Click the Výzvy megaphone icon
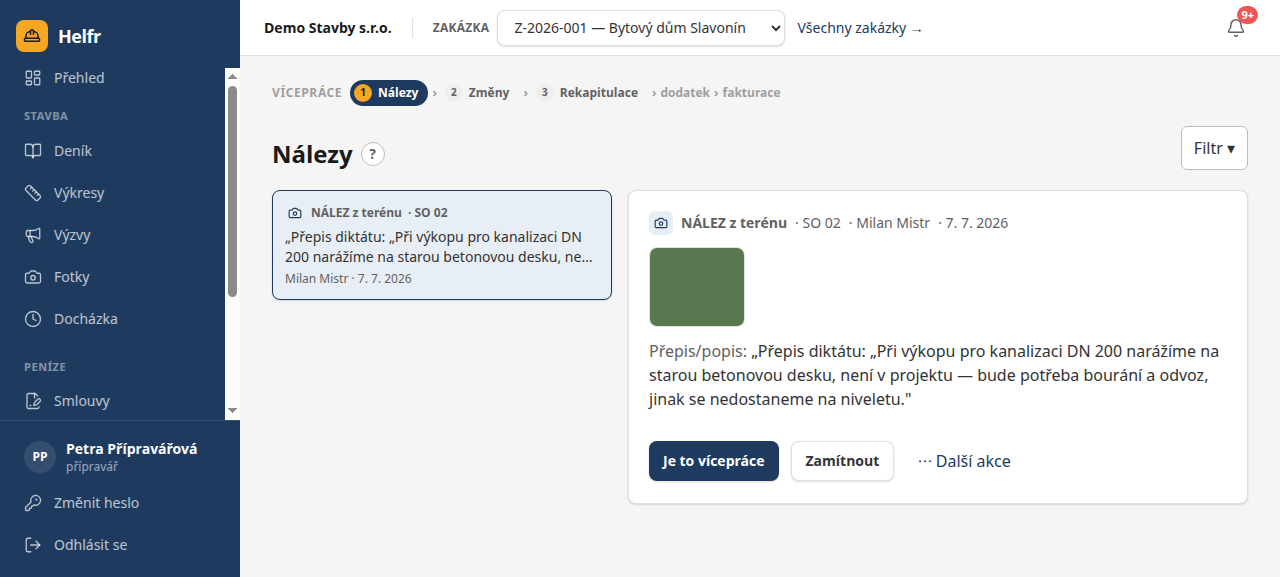This screenshot has width=1280, height=577. pyautogui.click(x=33, y=235)
